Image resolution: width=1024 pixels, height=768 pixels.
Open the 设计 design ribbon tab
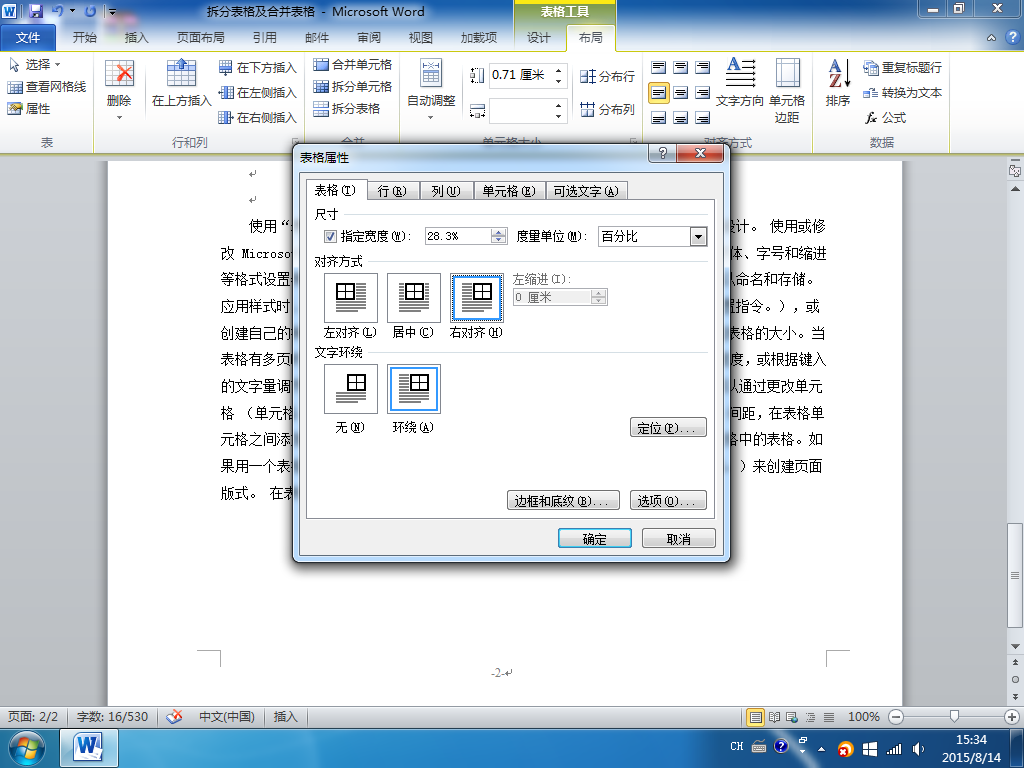[x=539, y=38]
